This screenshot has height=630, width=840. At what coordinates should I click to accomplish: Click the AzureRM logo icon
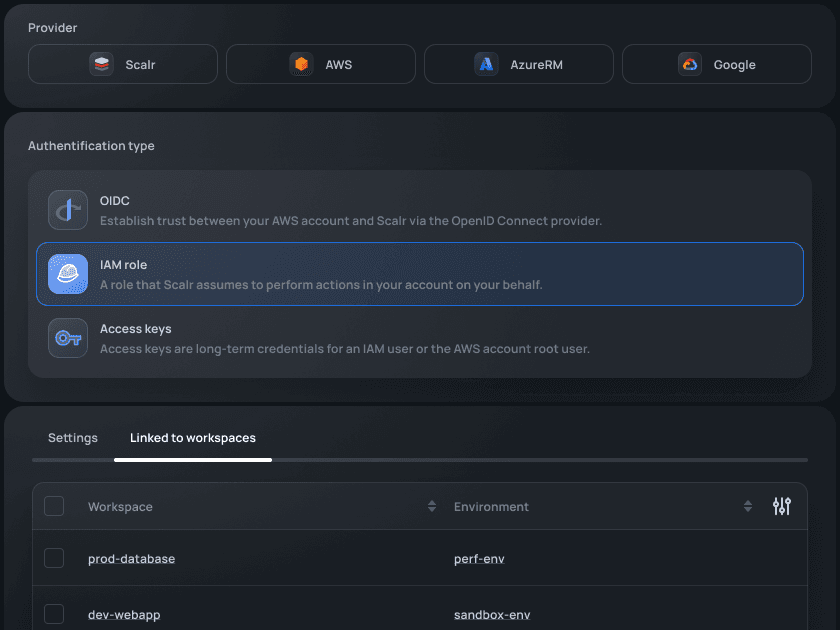click(487, 63)
